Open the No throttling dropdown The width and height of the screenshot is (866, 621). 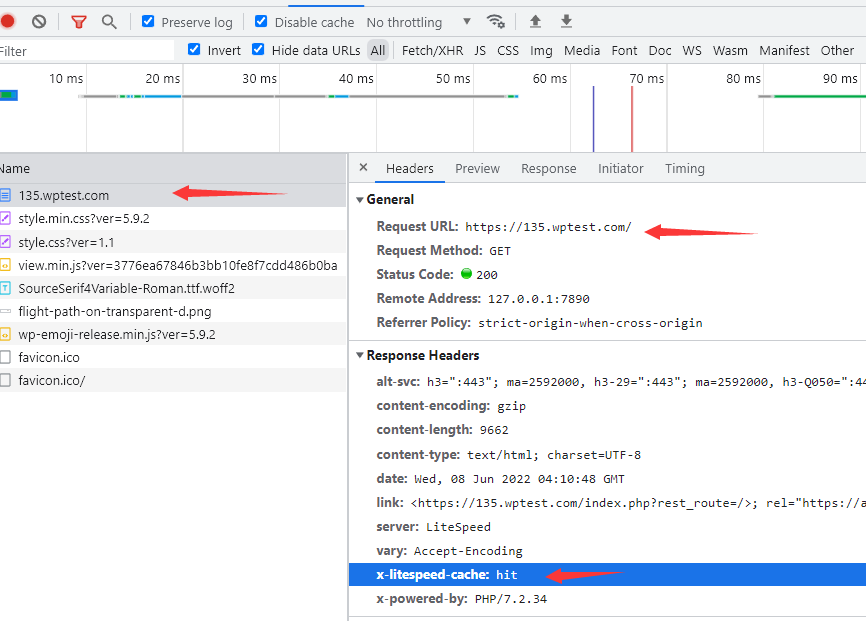tap(418, 22)
